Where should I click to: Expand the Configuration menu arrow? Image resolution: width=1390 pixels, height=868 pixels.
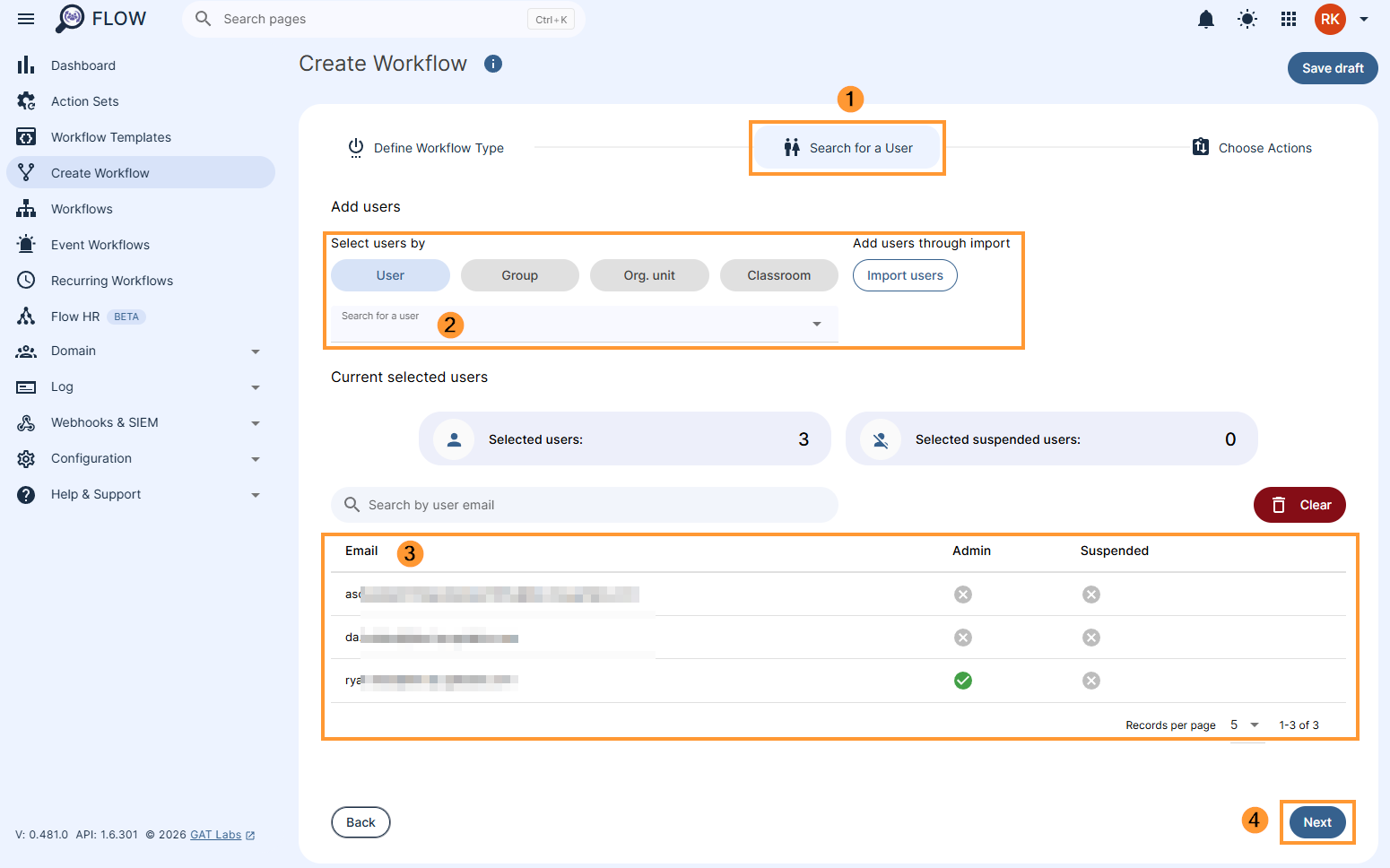(256, 459)
